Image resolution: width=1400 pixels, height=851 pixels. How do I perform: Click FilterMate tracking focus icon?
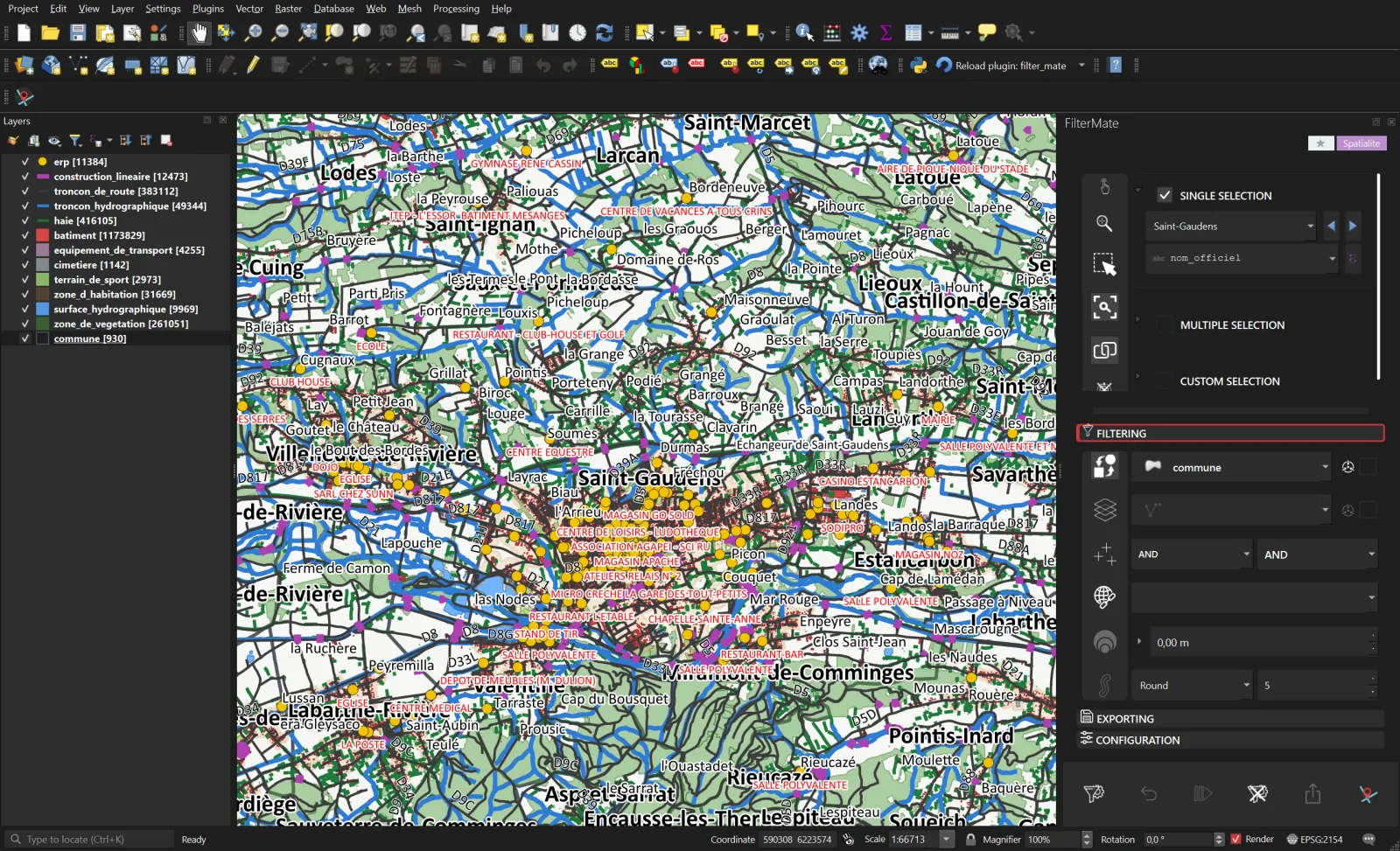[x=1104, y=307]
